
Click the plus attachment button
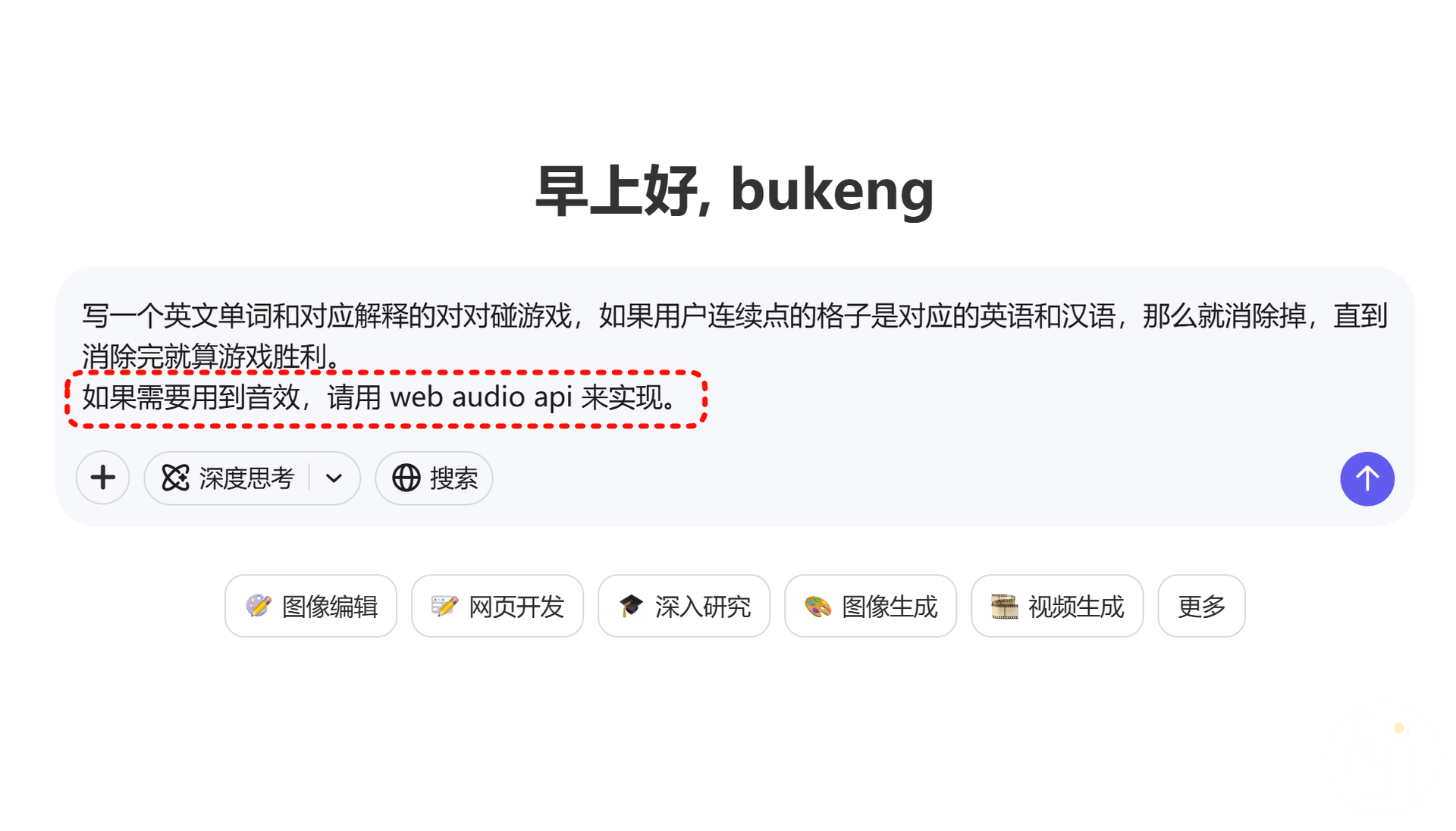102,478
